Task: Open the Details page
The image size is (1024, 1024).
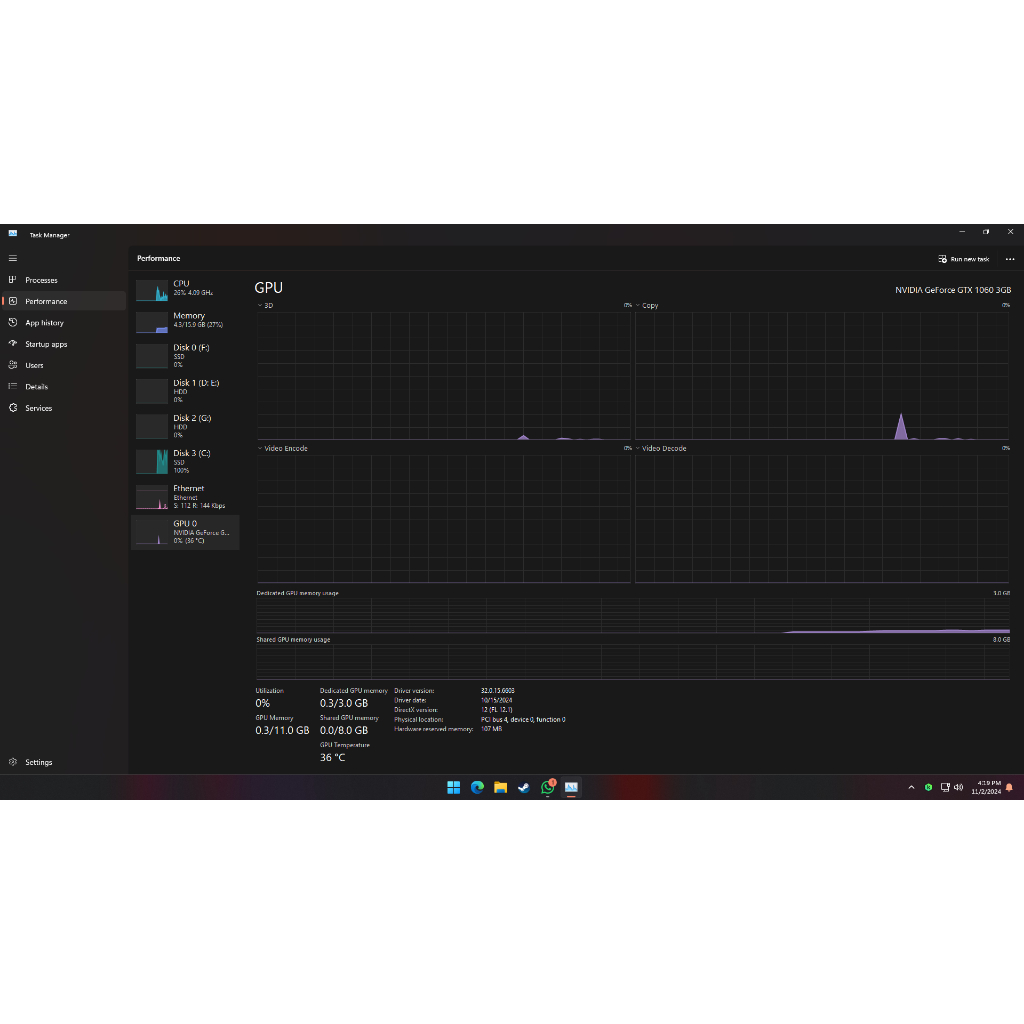Action: [x=63, y=387]
